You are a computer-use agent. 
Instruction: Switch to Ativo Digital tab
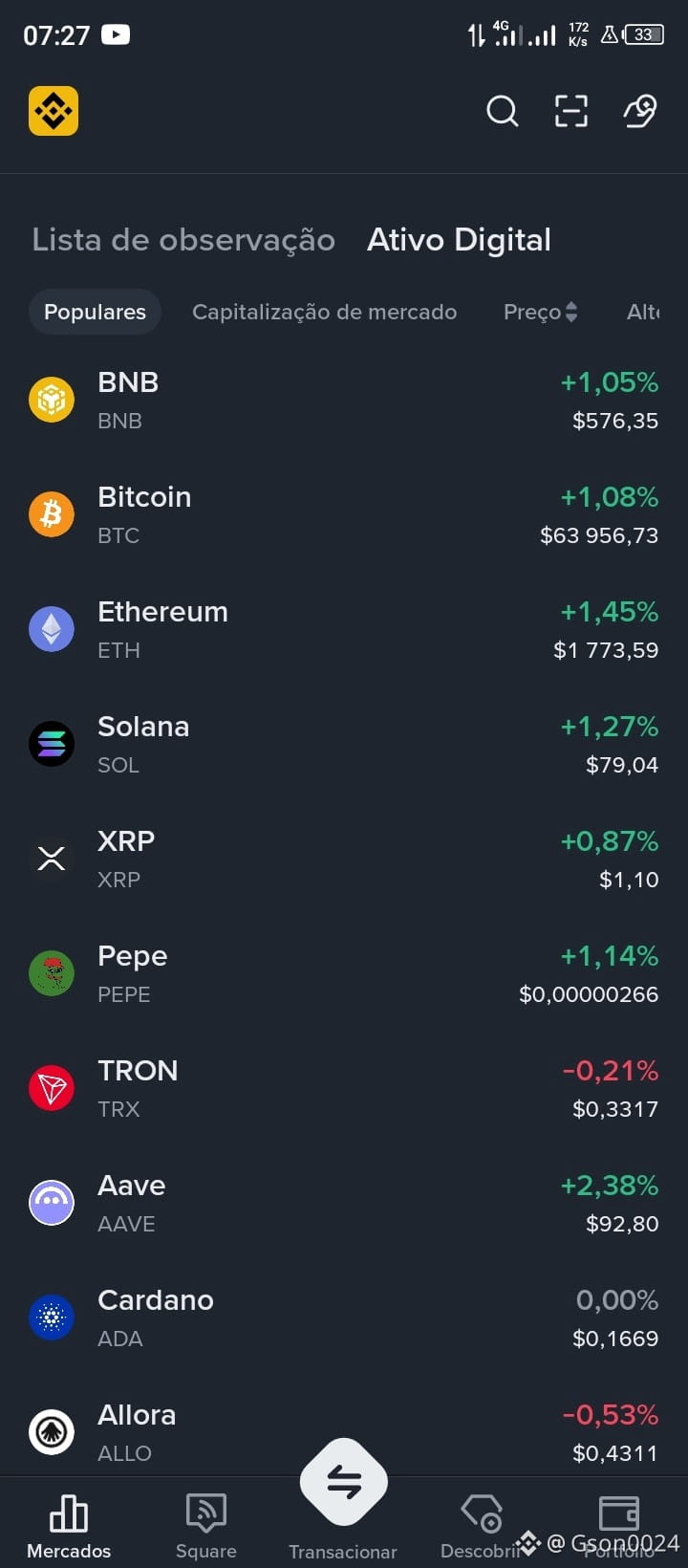point(459,239)
